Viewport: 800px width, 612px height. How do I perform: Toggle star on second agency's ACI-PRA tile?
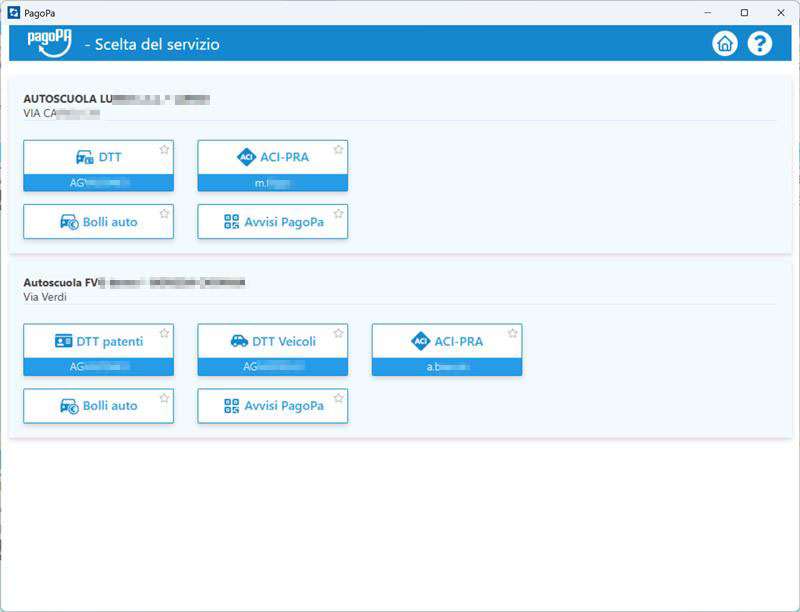pos(512,334)
